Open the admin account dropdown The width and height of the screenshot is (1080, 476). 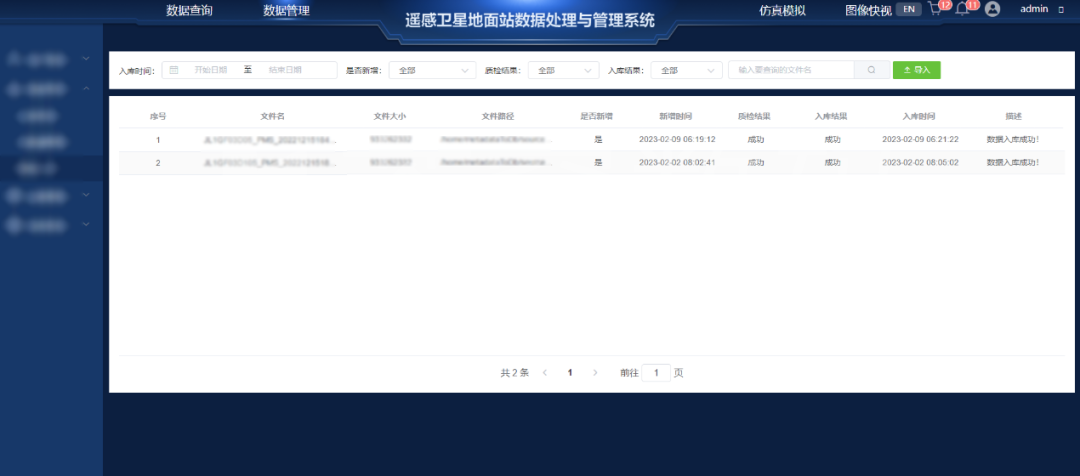coord(1041,9)
